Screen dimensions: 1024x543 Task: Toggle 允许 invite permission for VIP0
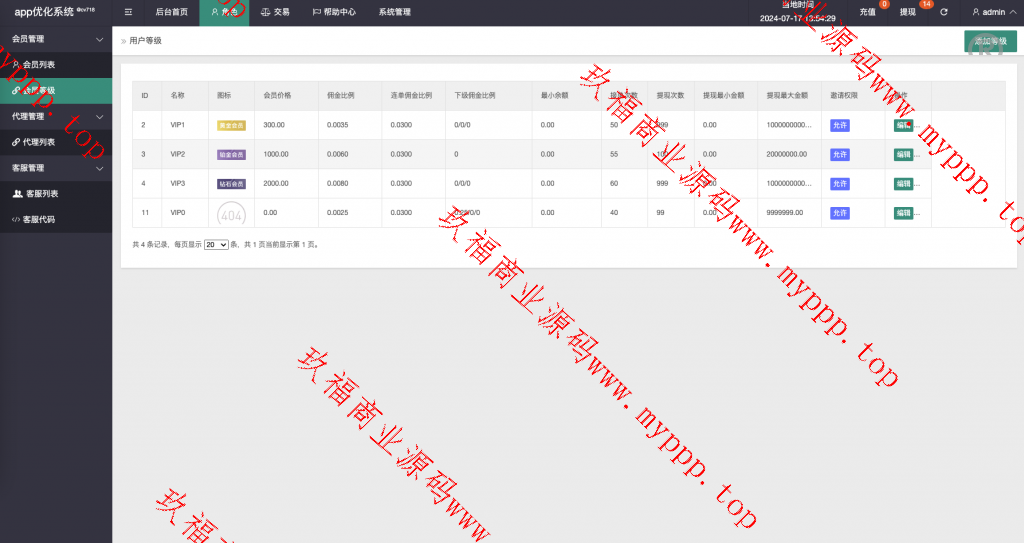839,213
